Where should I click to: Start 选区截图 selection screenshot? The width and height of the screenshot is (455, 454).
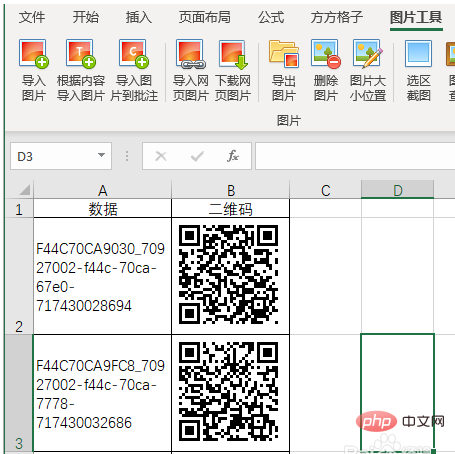tap(418, 54)
